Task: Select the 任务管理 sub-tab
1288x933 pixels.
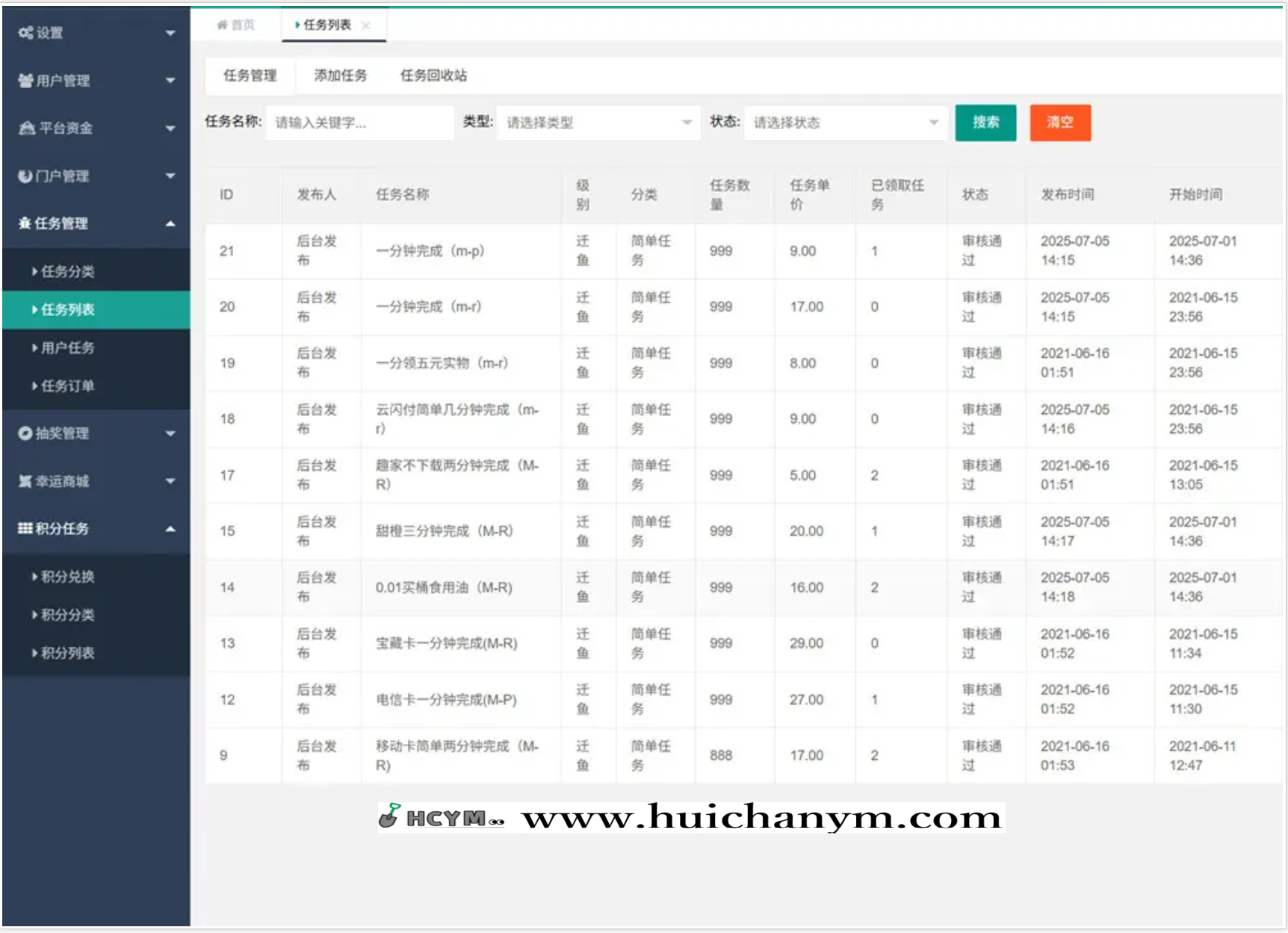Action: 250,75
